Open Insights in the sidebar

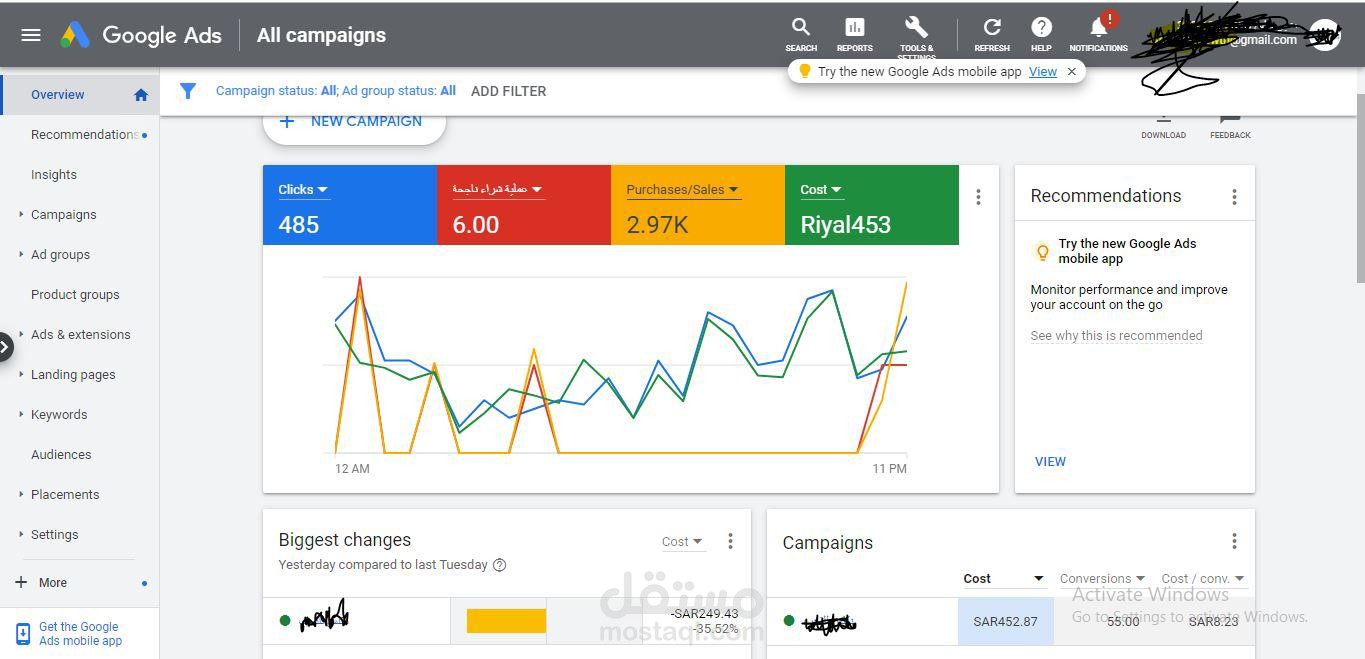point(54,175)
